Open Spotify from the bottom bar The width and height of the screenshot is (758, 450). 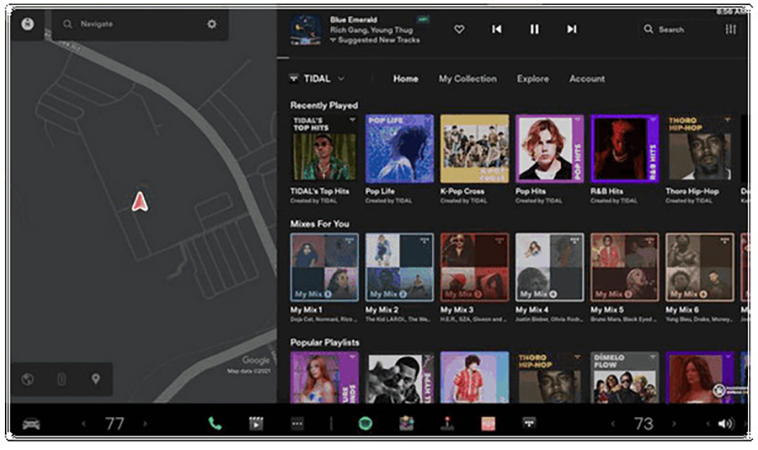pyautogui.click(x=365, y=424)
